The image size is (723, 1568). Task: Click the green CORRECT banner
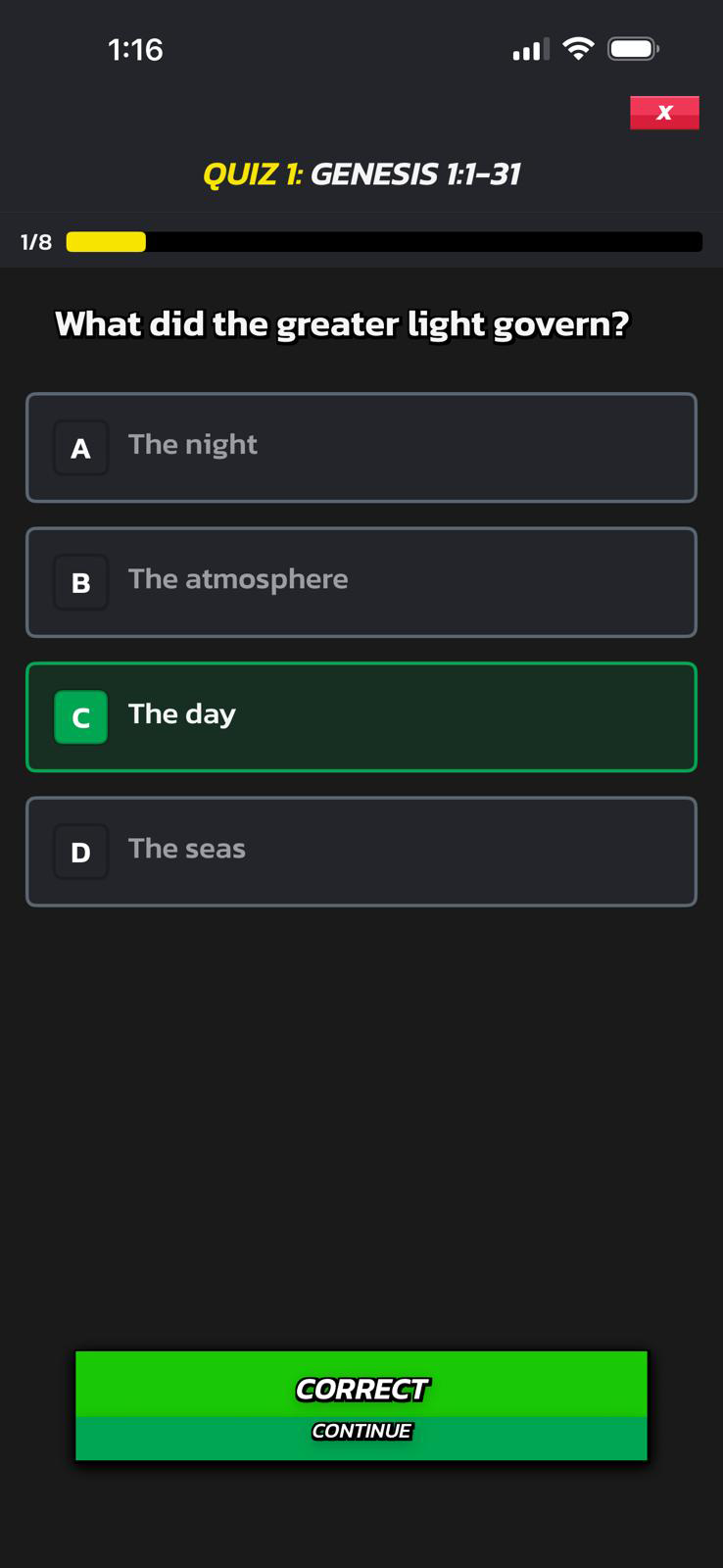[x=361, y=1388]
